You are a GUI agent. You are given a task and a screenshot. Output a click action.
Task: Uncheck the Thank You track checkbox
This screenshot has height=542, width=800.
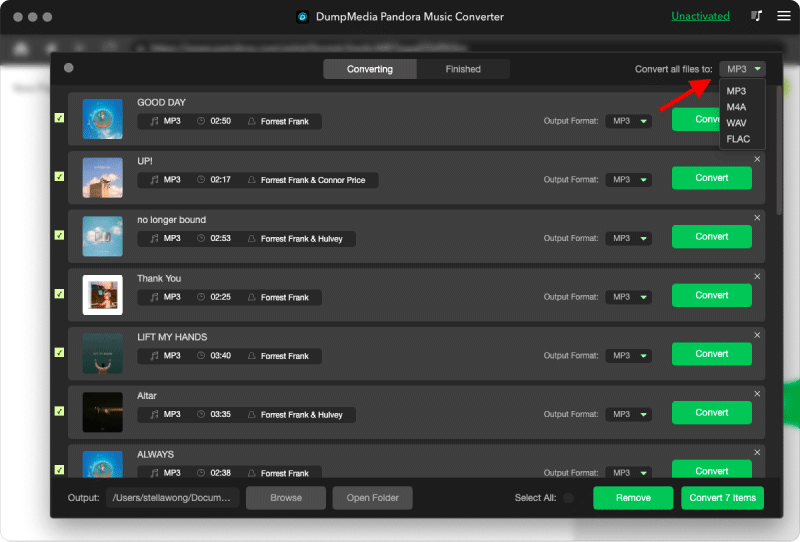coord(60,294)
